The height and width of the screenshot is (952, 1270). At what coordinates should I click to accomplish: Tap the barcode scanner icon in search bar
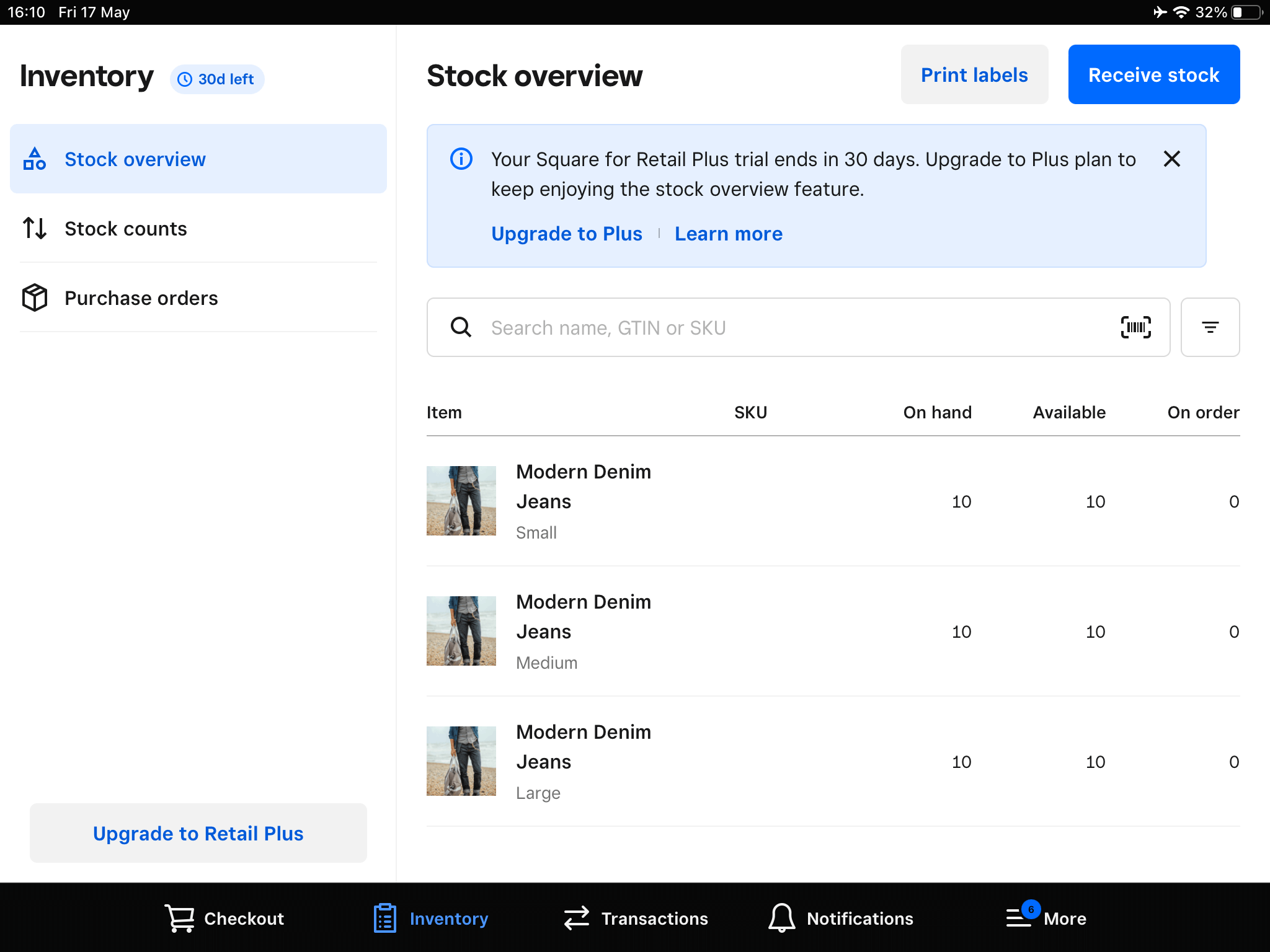pyautogui.click(x=1135, y=327)
